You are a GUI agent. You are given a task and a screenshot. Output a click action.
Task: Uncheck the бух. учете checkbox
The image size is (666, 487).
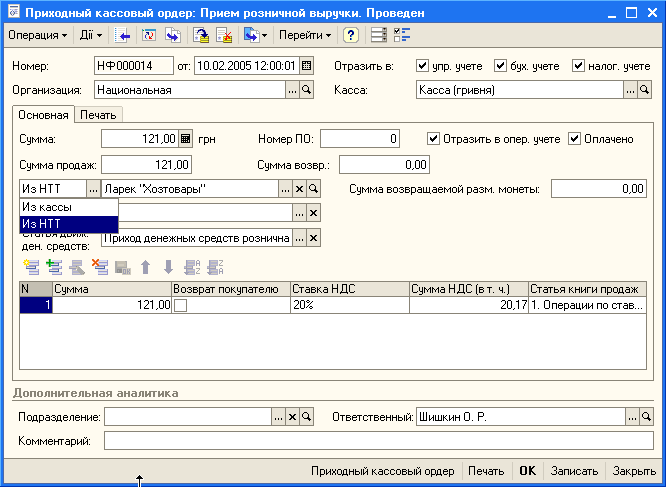(500, 66)
